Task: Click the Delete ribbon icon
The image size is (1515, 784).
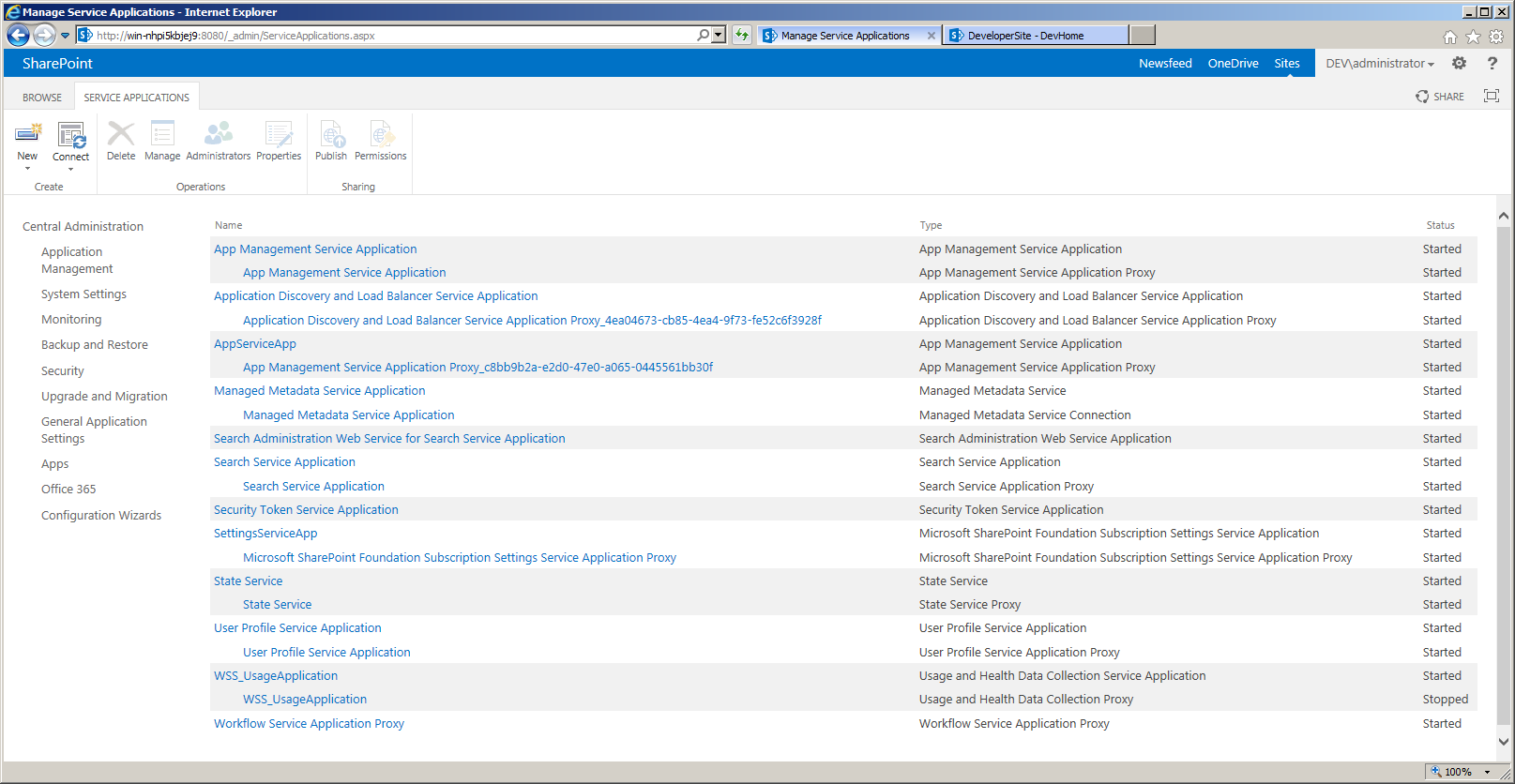Action: 121,134
